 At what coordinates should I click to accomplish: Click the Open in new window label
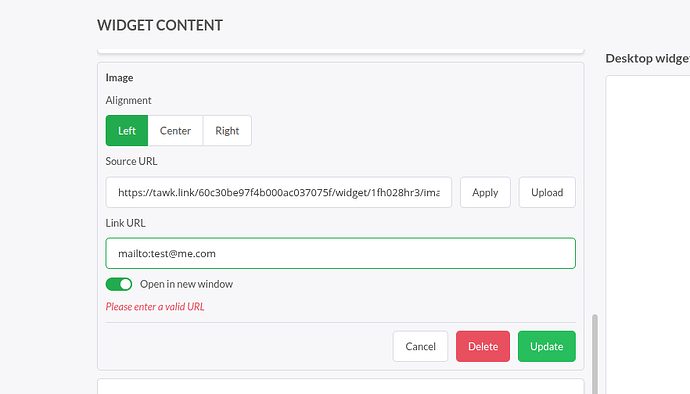(187, 284)
